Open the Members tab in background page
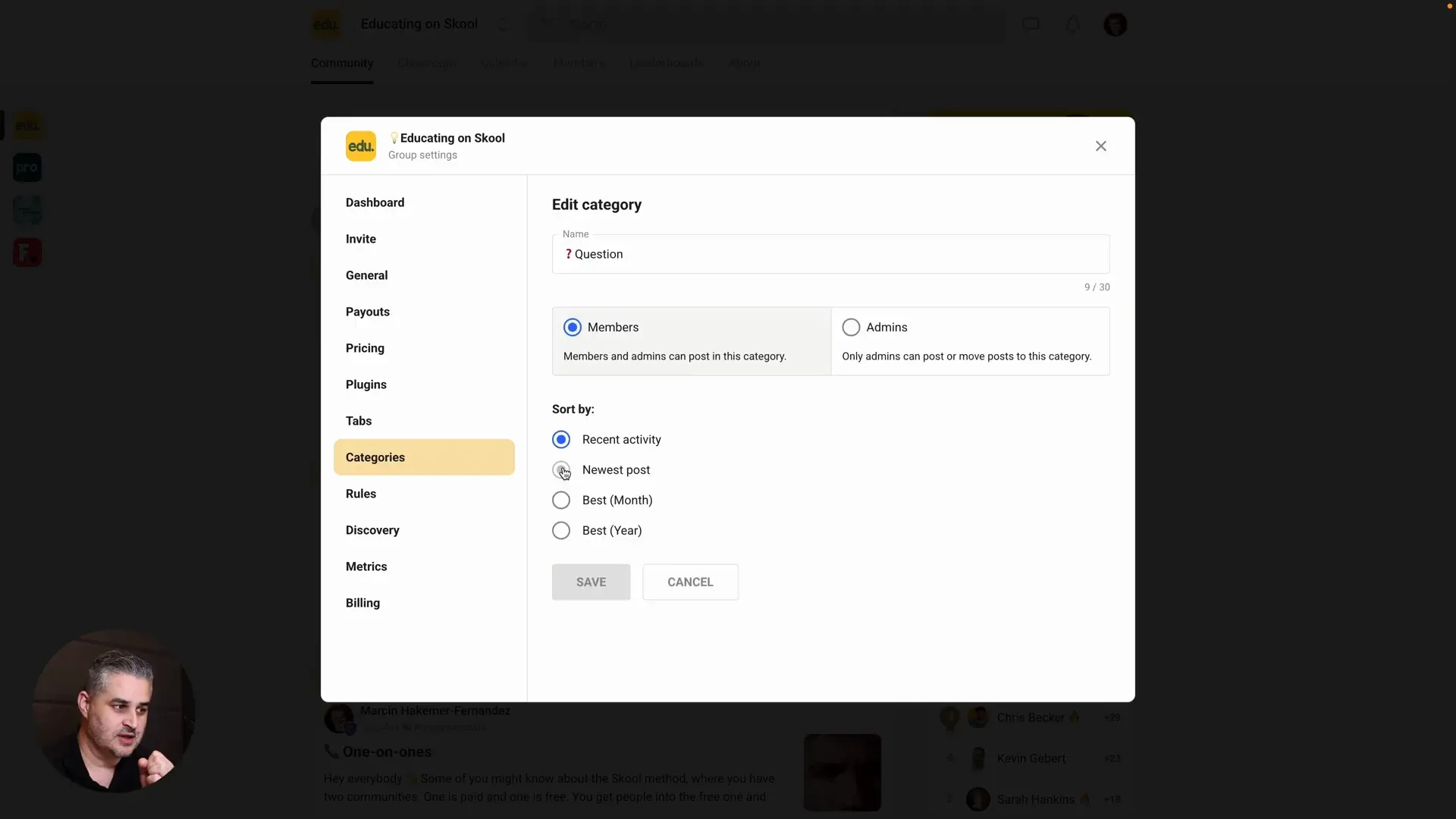 [579, 63]
